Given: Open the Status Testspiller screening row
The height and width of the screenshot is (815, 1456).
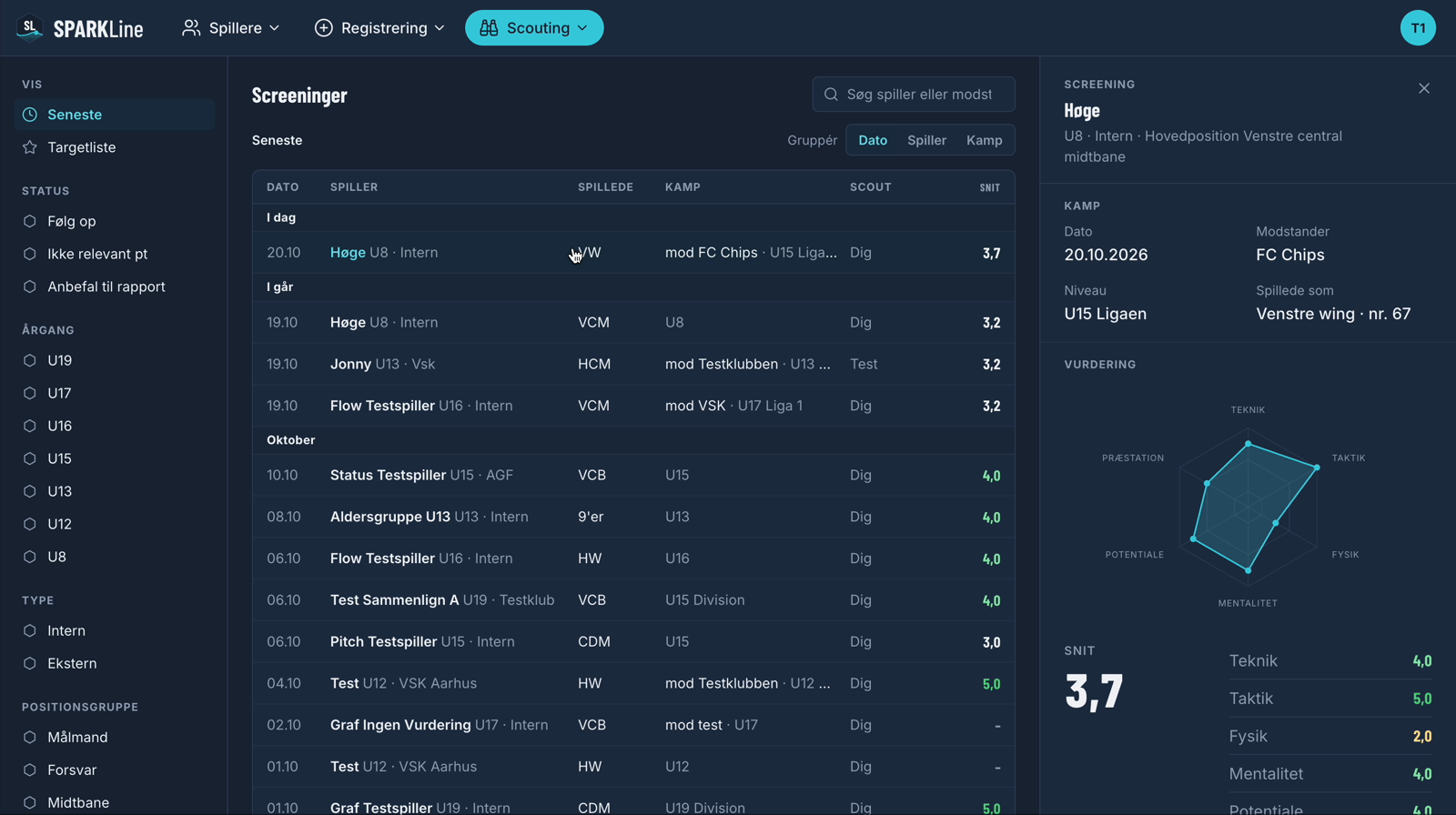Looking at the screenshot, I should pos(633,475).
